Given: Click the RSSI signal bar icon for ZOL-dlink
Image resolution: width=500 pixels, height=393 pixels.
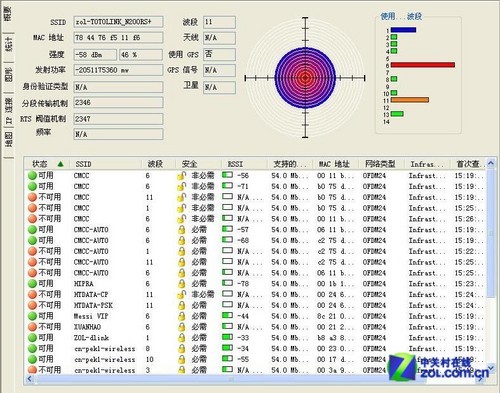Looking at the screenshot, I should pos(227,337).
